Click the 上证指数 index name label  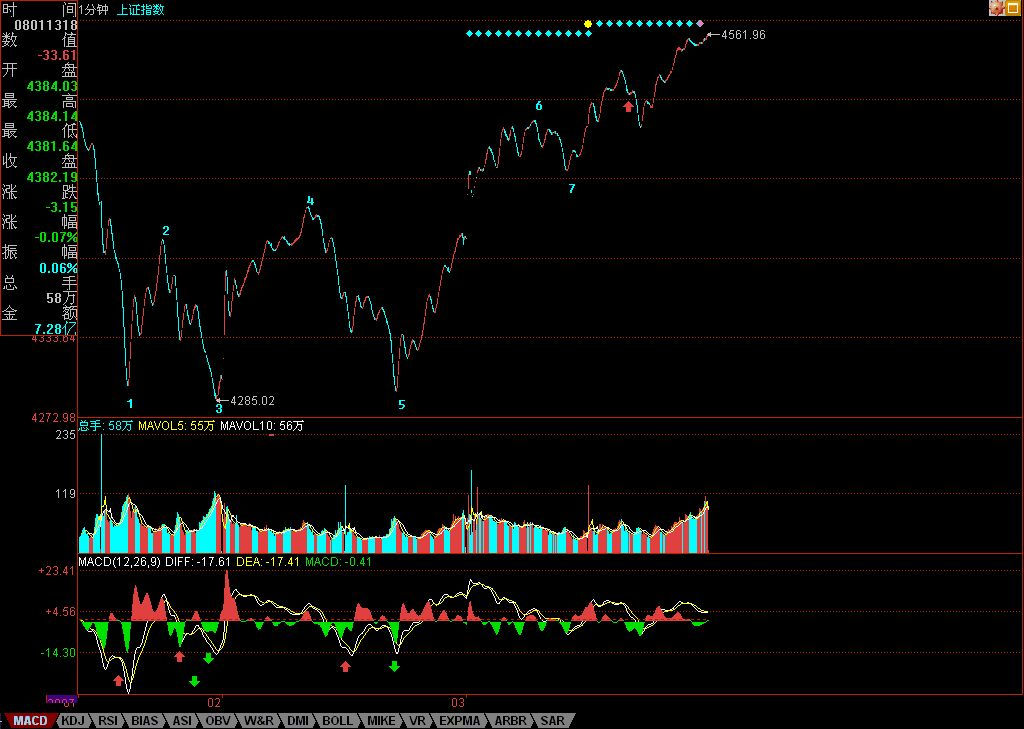coord(142,9)
